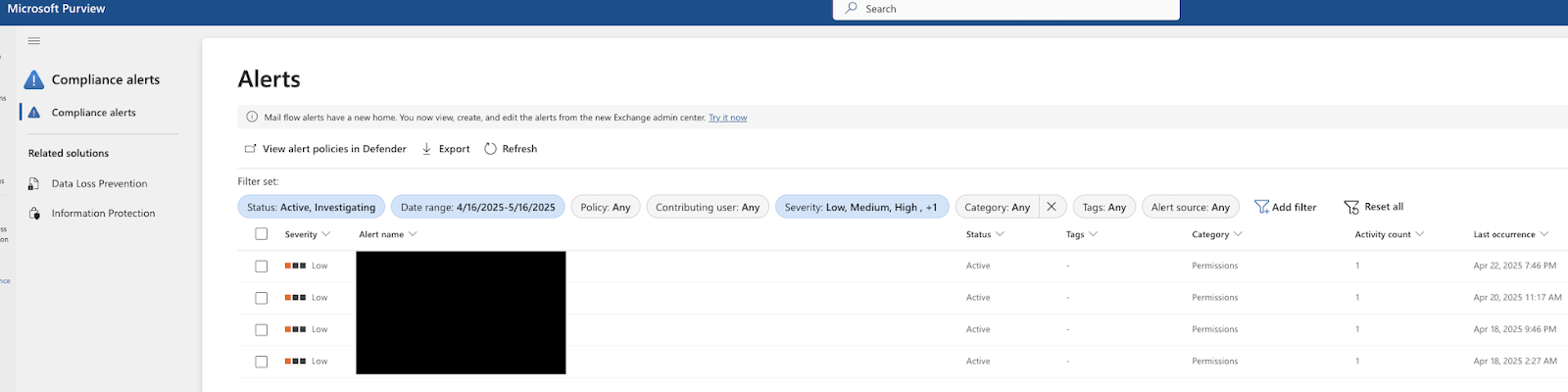Open the Category: Any filter
The image size is (1568, 392).
pos(997,207)
